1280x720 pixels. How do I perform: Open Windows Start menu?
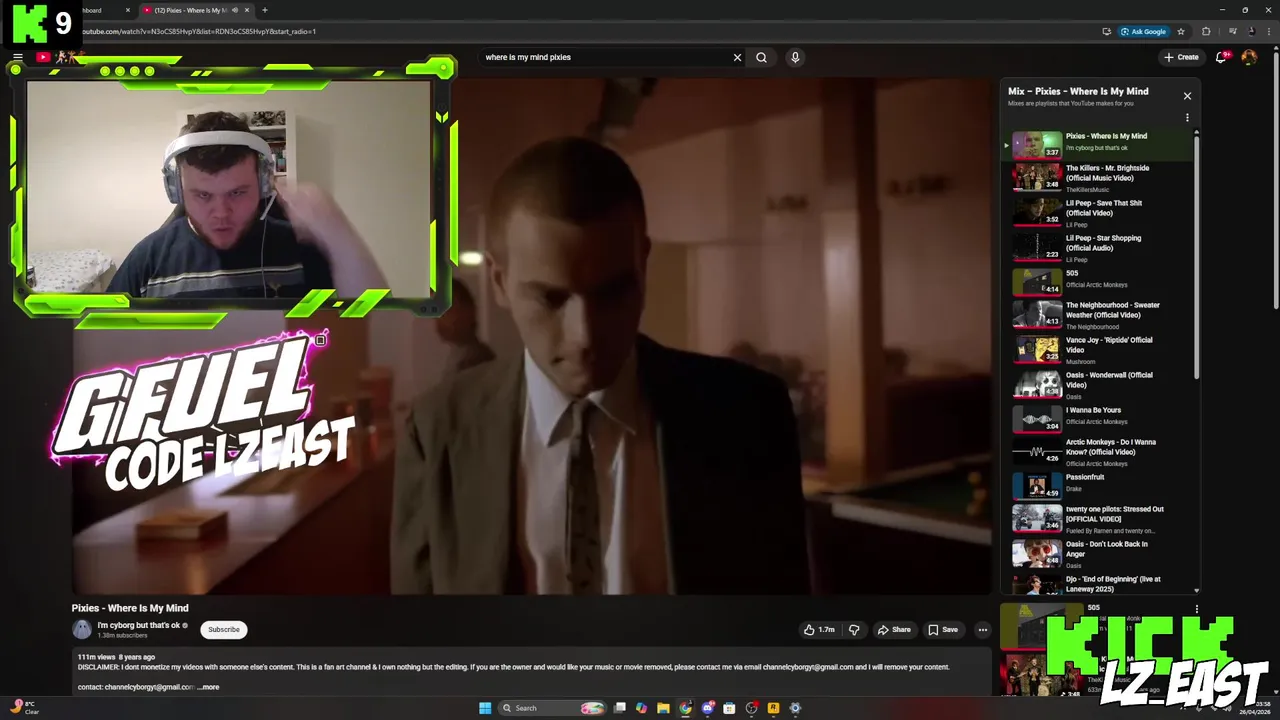[x=485, y=708]
